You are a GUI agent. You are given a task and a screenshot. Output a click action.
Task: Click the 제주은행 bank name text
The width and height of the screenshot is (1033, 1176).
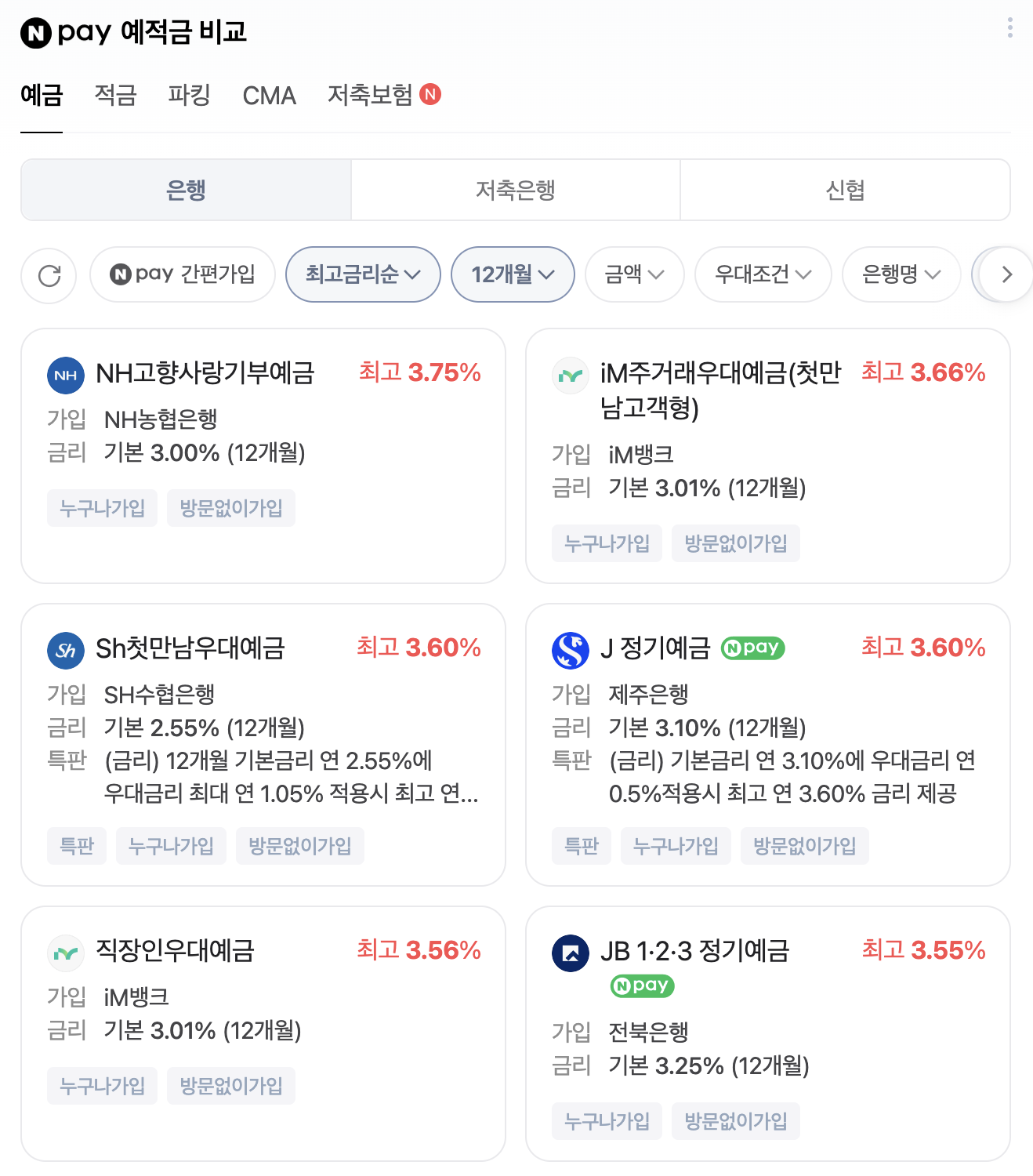pos(649,695)
